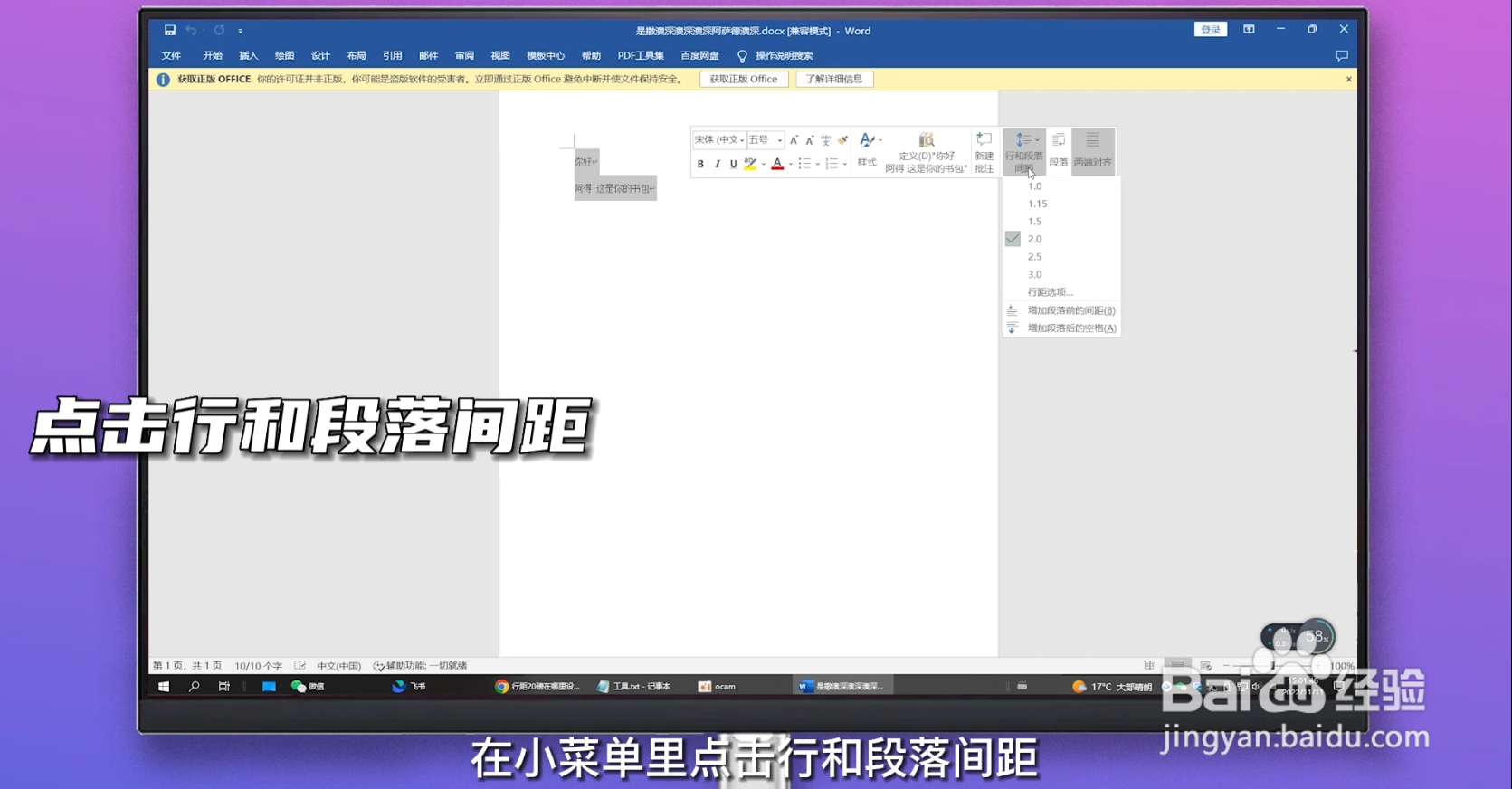
Task: Switch to the 审阅 ribbon tab
Action: (464, 55)
